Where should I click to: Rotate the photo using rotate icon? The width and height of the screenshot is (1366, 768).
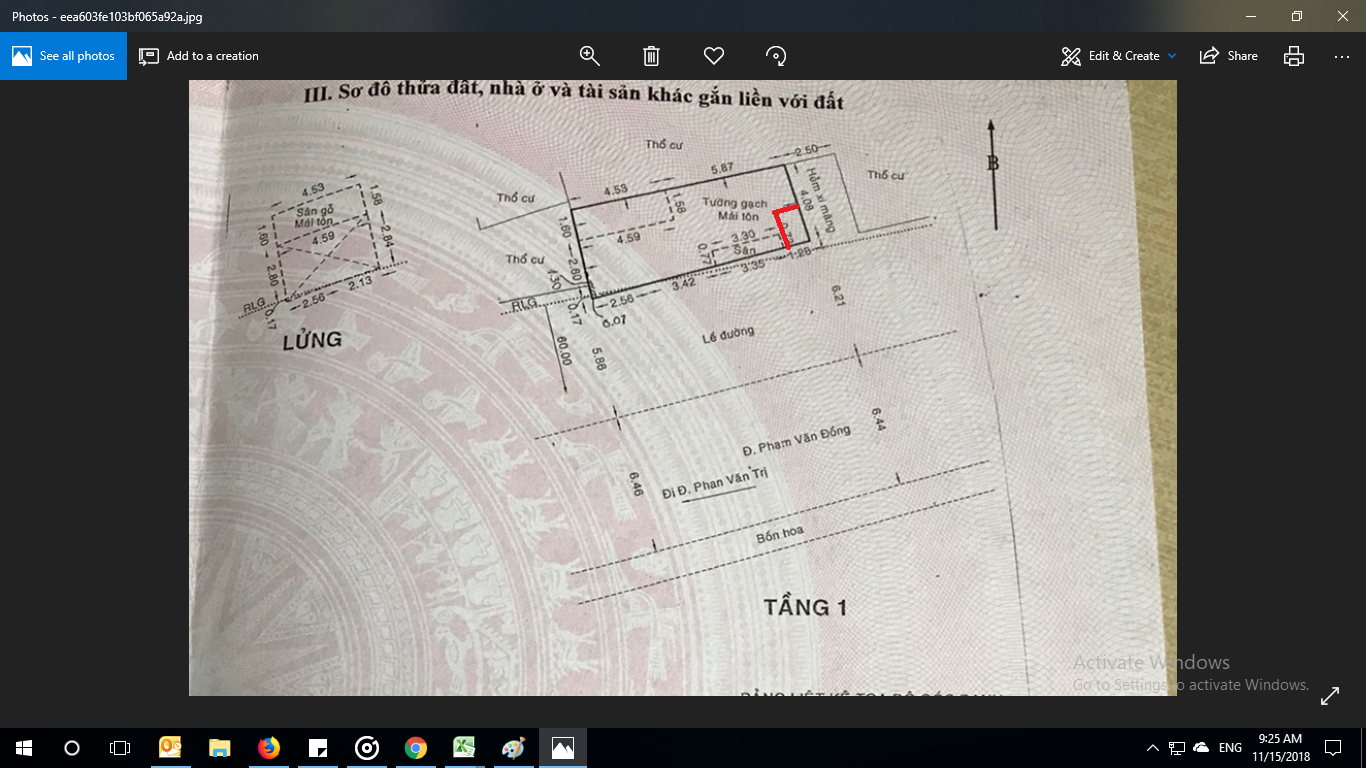[776, 56]
